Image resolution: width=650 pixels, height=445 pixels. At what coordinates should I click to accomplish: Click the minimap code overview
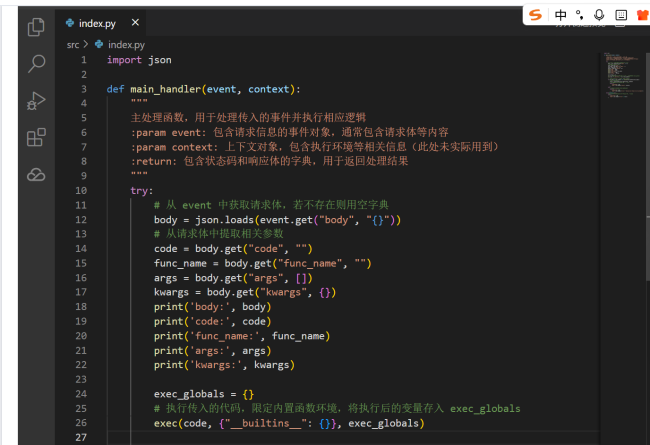click(x=623, y=75)
